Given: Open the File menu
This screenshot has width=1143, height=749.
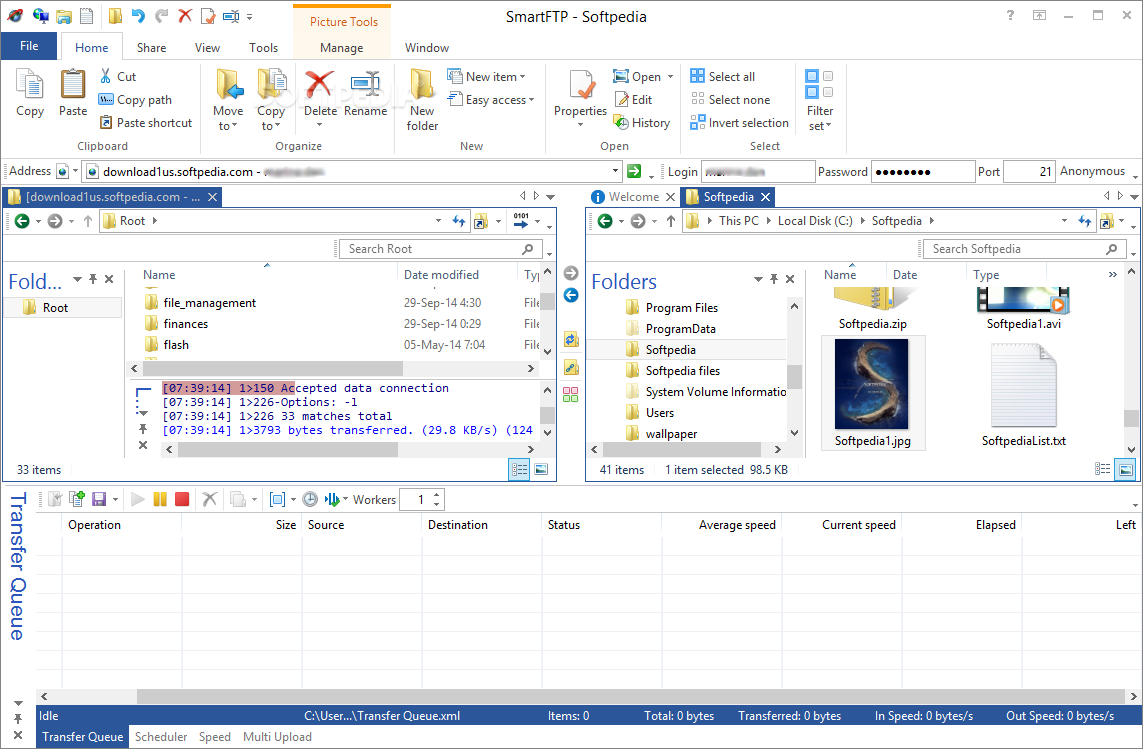Looking at the screenshot, I should point(29,46).
